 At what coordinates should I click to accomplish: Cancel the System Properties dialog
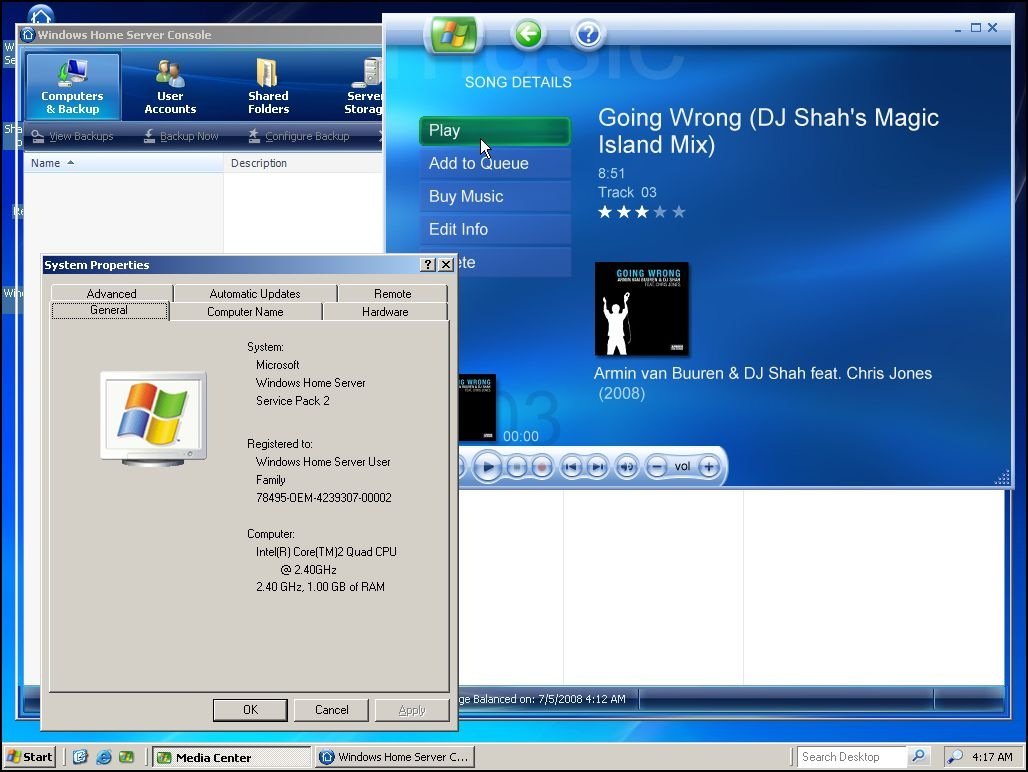(x=331, y=710)
